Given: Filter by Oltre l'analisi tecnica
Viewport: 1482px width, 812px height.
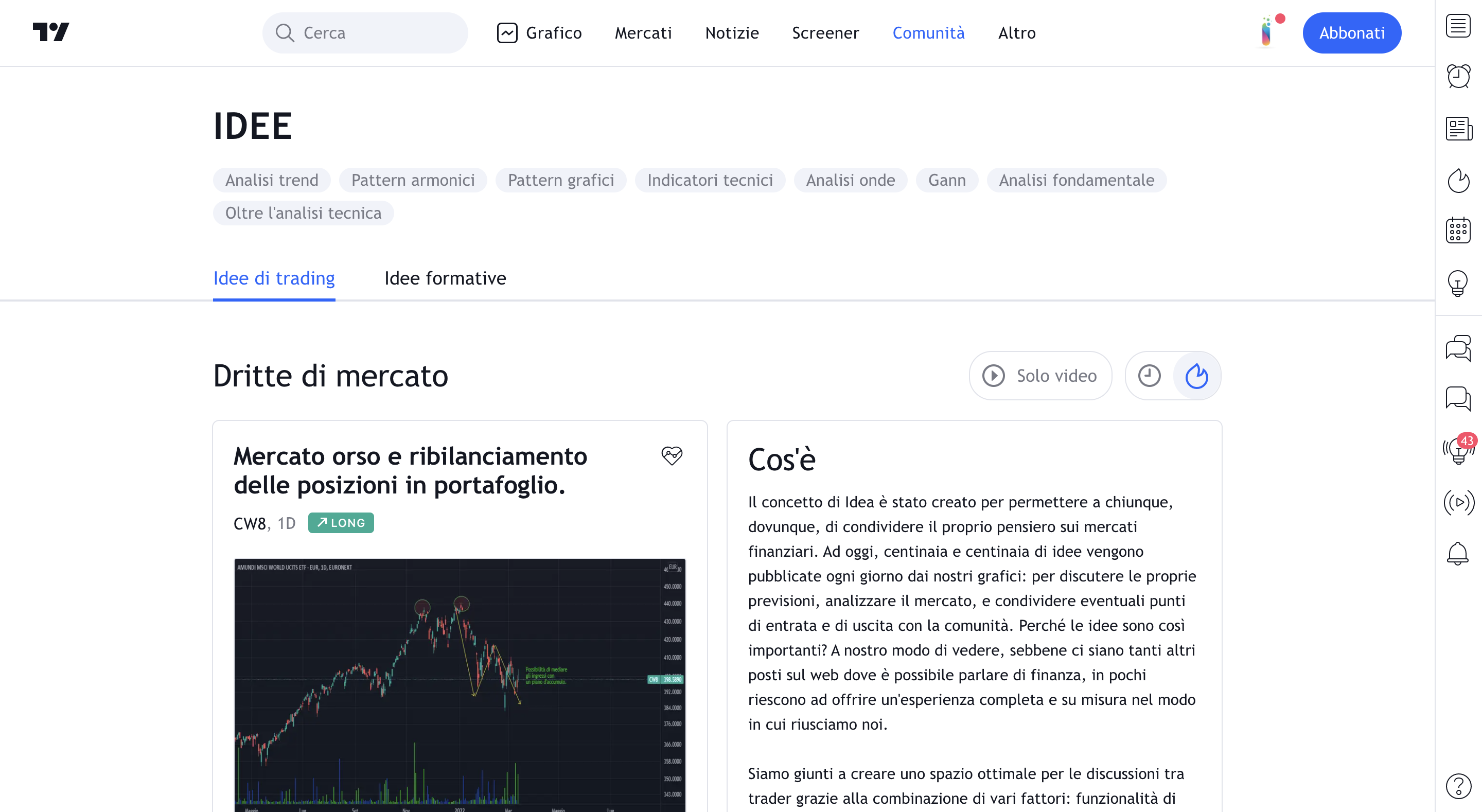Looking at the screenshot, I should [303, 213].
